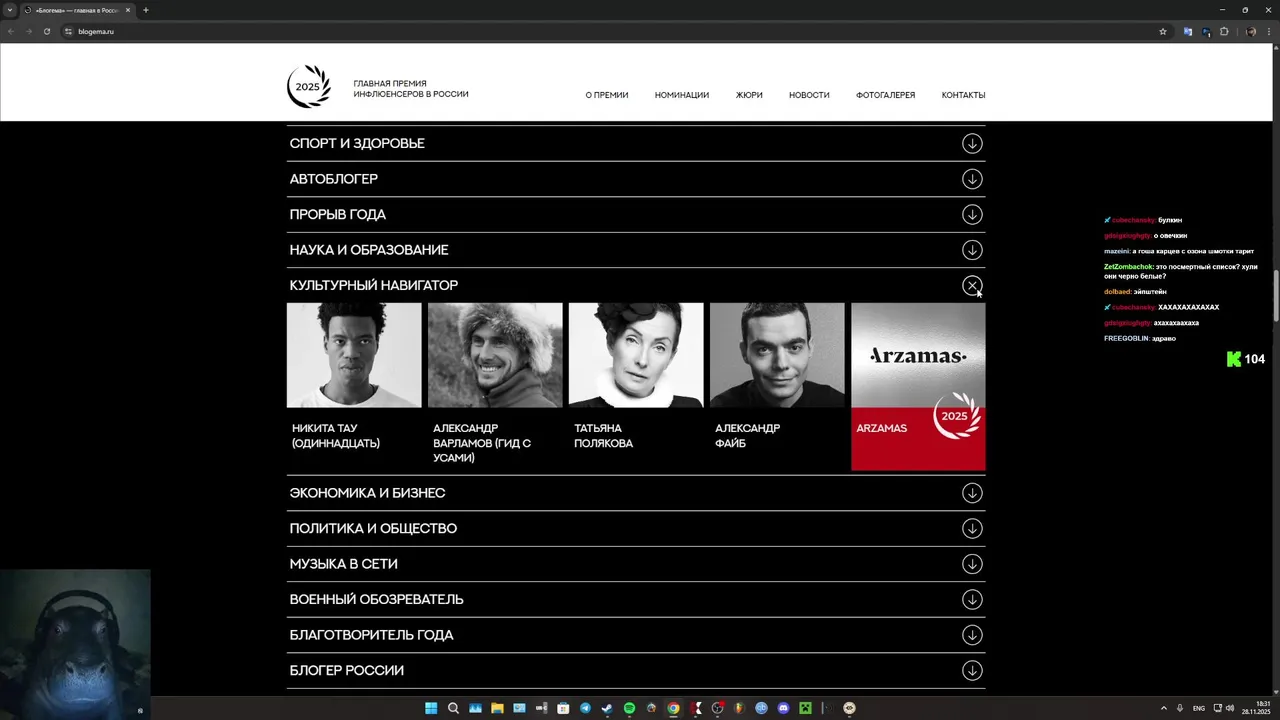Open Chrome's three-dot menu
Viewport: 1280px width, 720px height.
pos(1269,31)
